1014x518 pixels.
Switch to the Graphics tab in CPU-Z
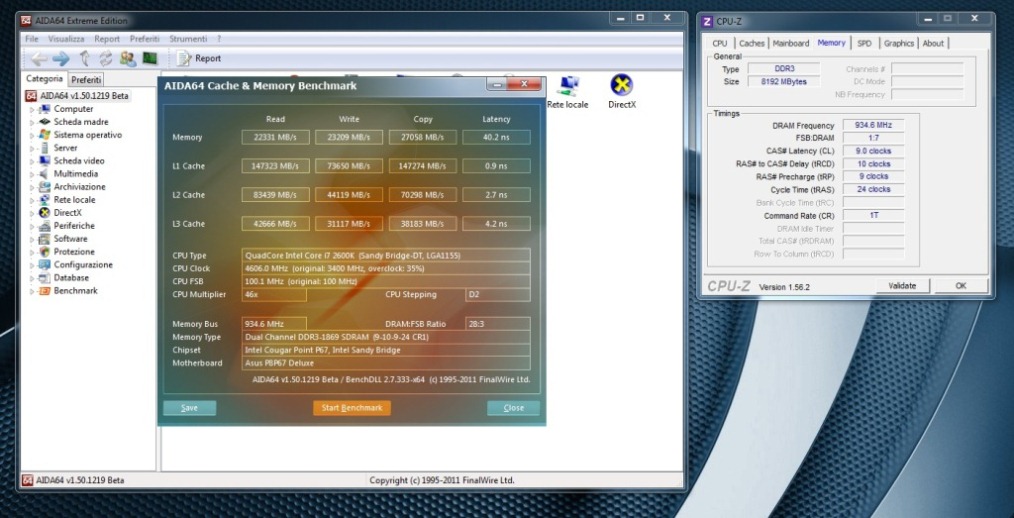(899, 43)
